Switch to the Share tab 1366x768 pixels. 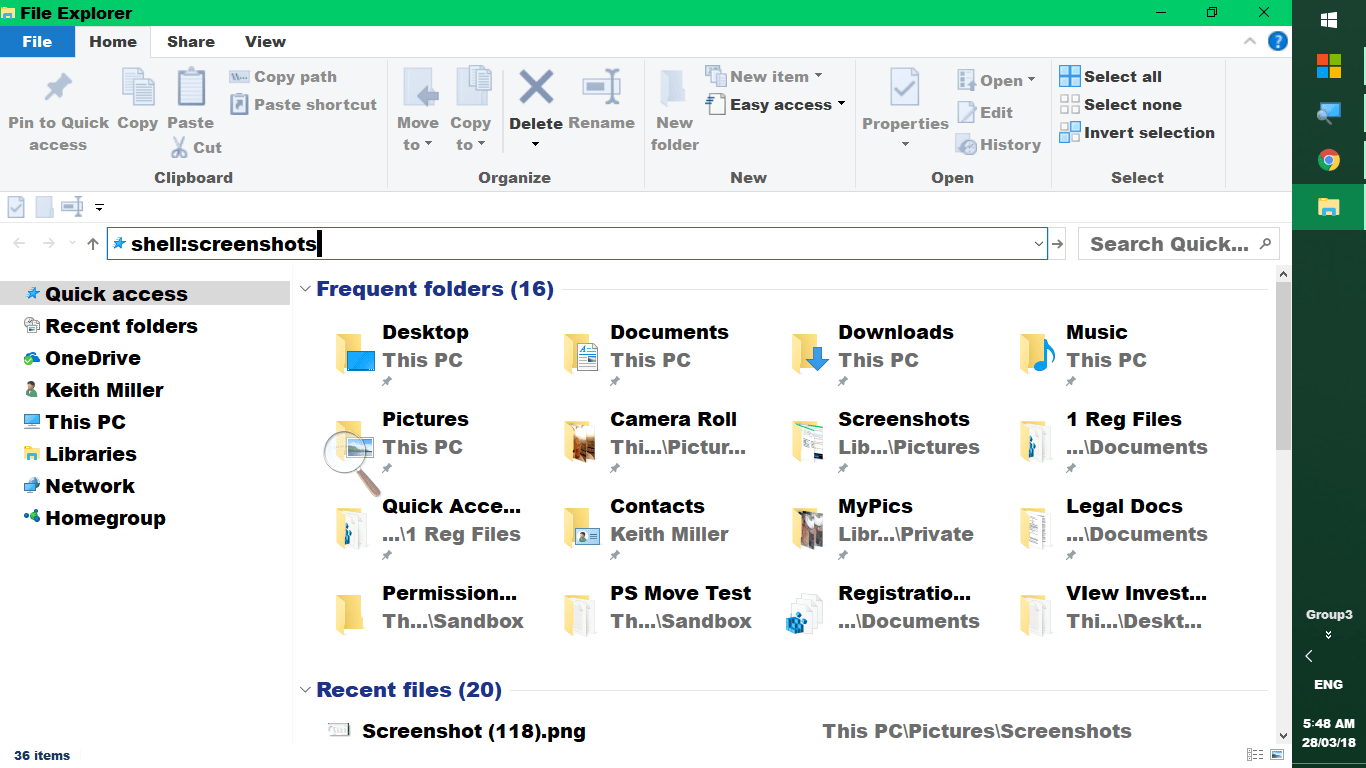coord(189,42)
